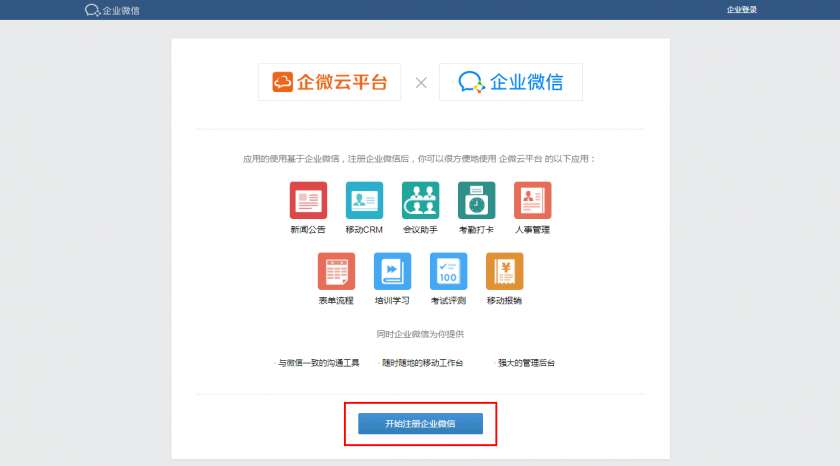Open the 新闻公告 news app icon
Image resolution: width=840 pixels, height=466 pixels.
pyautogui.click(x=308, y=200)
